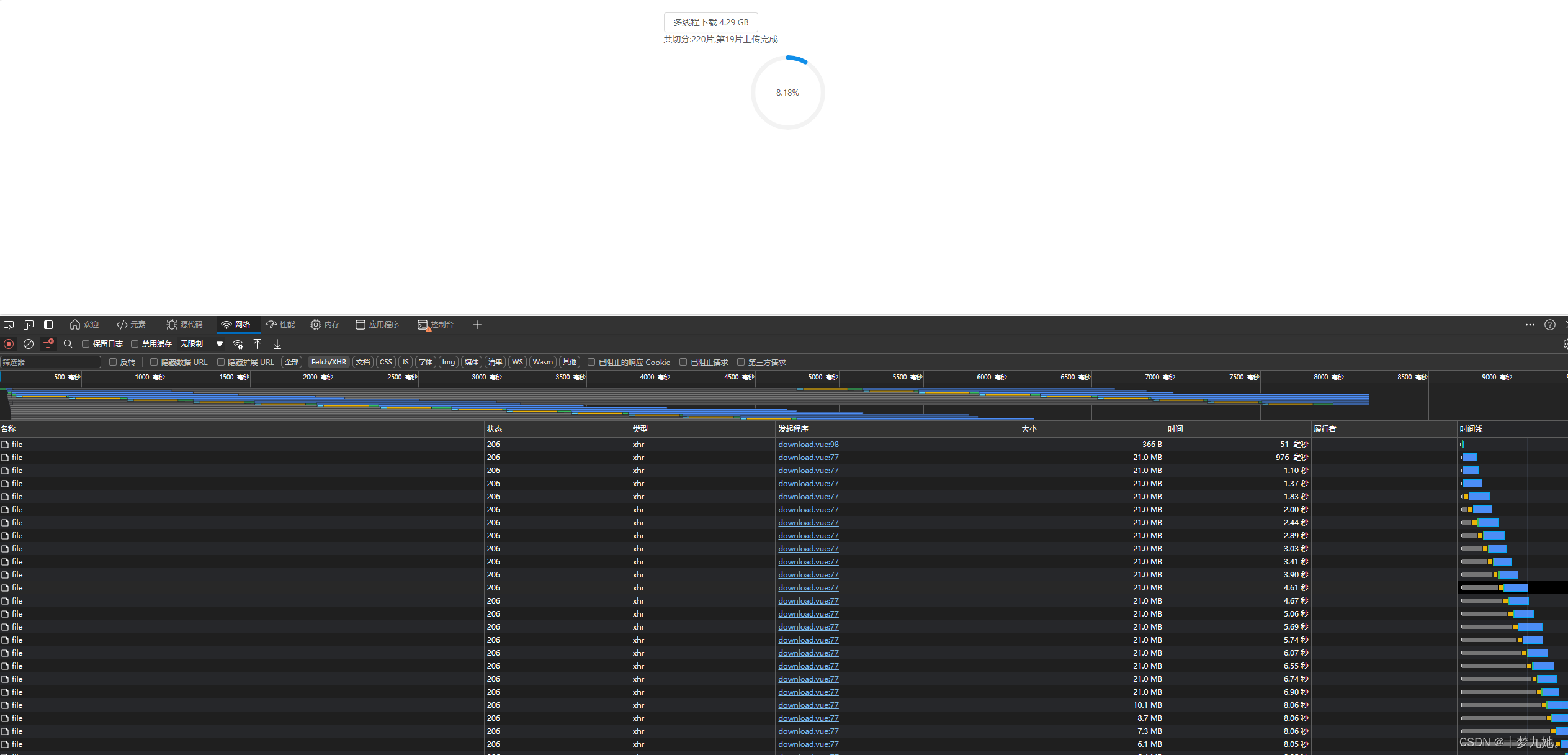Switch to the 元素 tab

click(x=131, y=325)
